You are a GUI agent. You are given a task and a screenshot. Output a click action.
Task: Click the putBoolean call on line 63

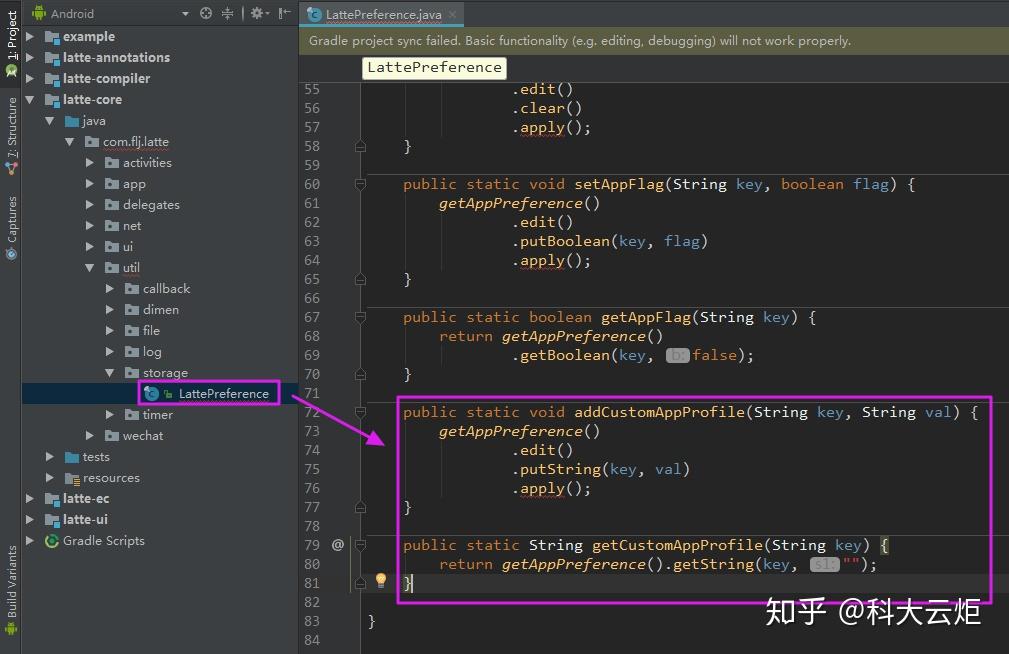(x=564, y=241)
